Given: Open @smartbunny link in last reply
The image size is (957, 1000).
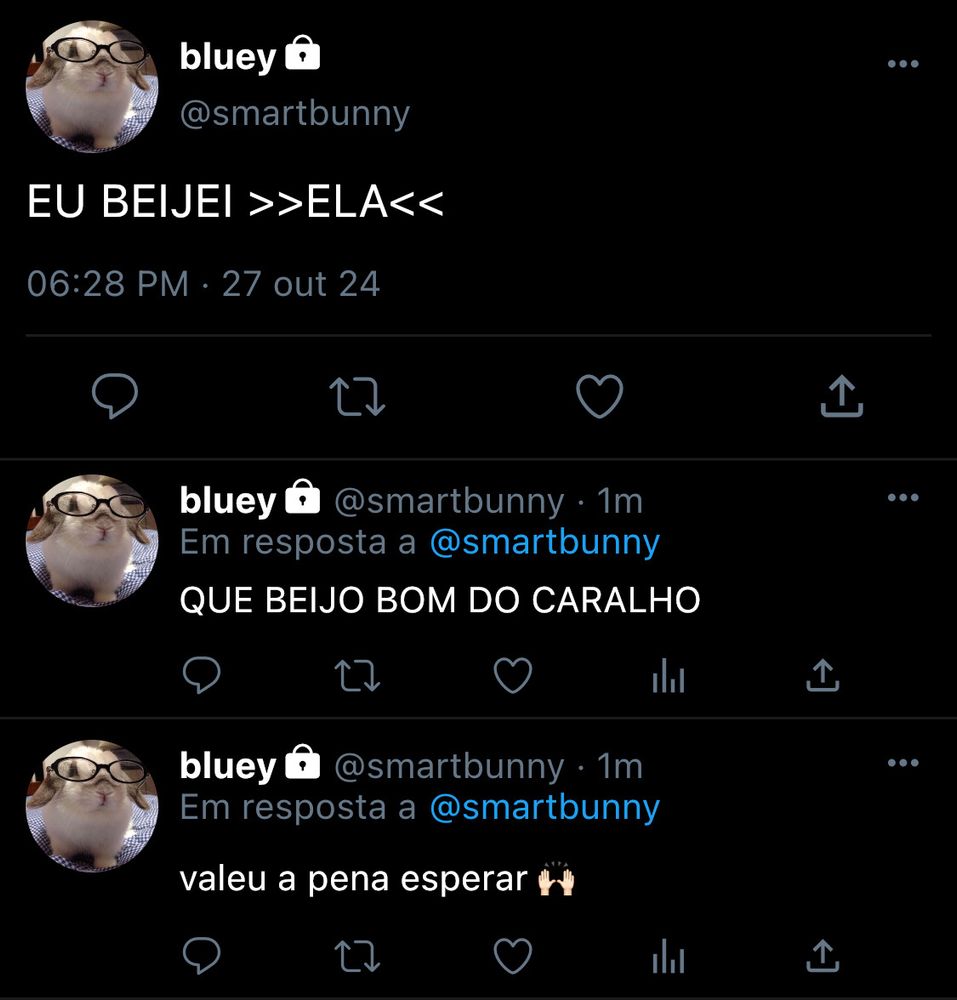Looking at the screenshot, I should [544, 808].
